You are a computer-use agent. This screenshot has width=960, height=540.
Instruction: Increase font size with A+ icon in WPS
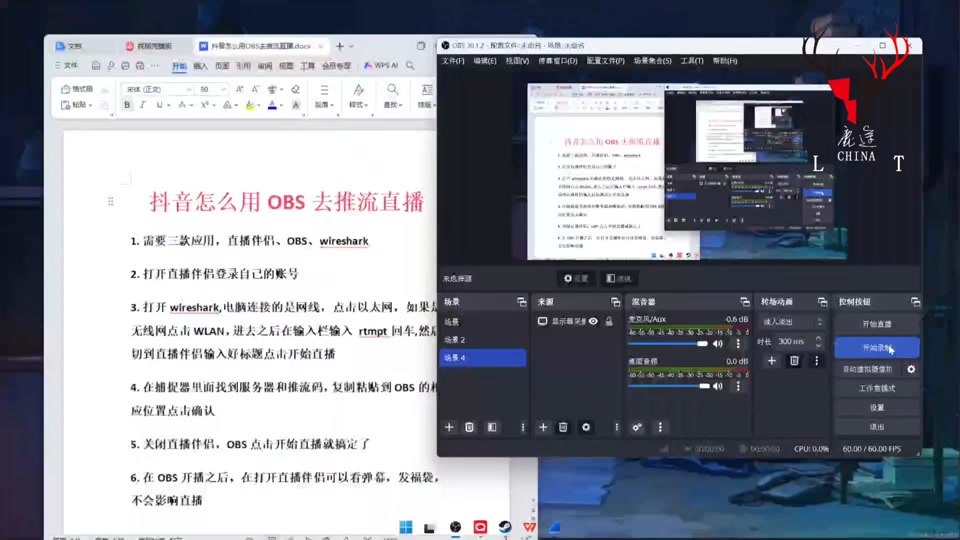[x=239, y=89]
